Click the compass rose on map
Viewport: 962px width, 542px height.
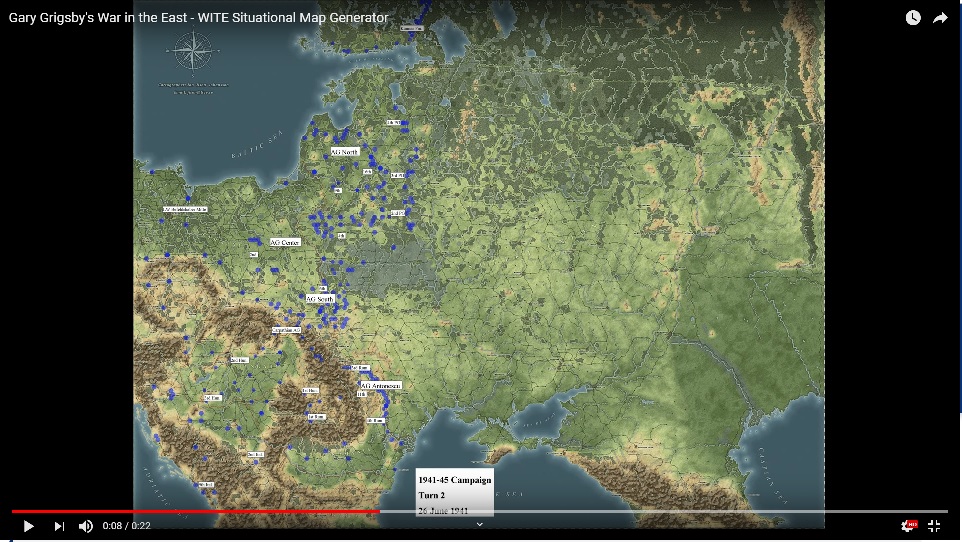pos(193,52)
